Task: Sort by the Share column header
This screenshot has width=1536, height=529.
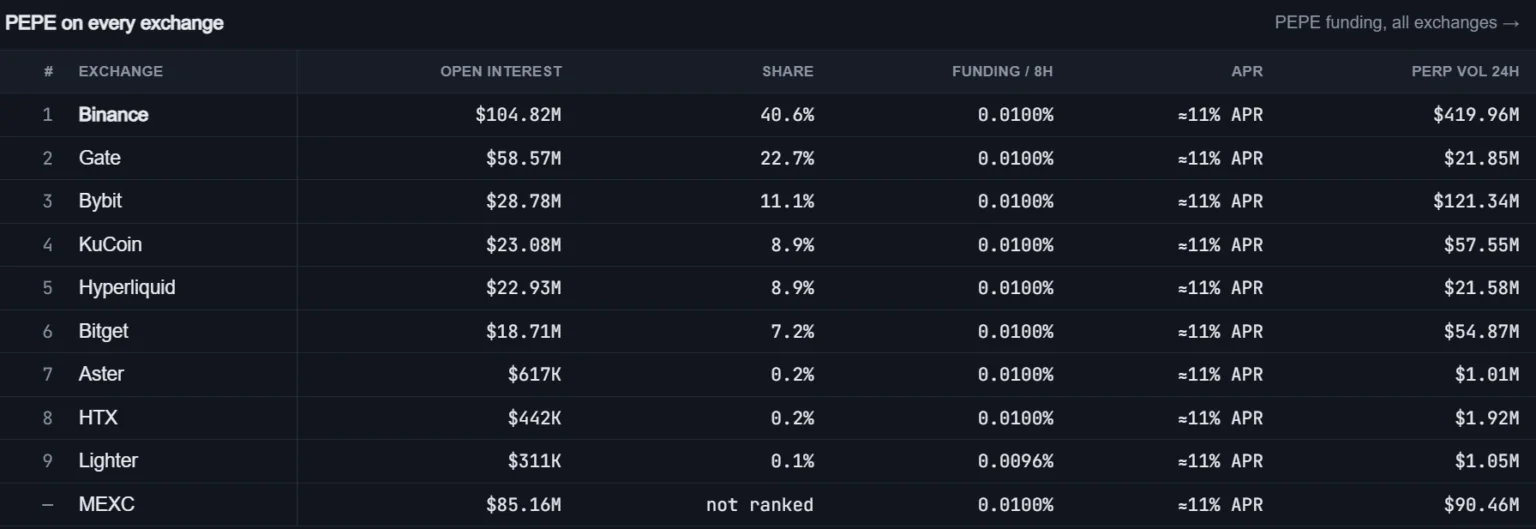Action: coord(788,71)
